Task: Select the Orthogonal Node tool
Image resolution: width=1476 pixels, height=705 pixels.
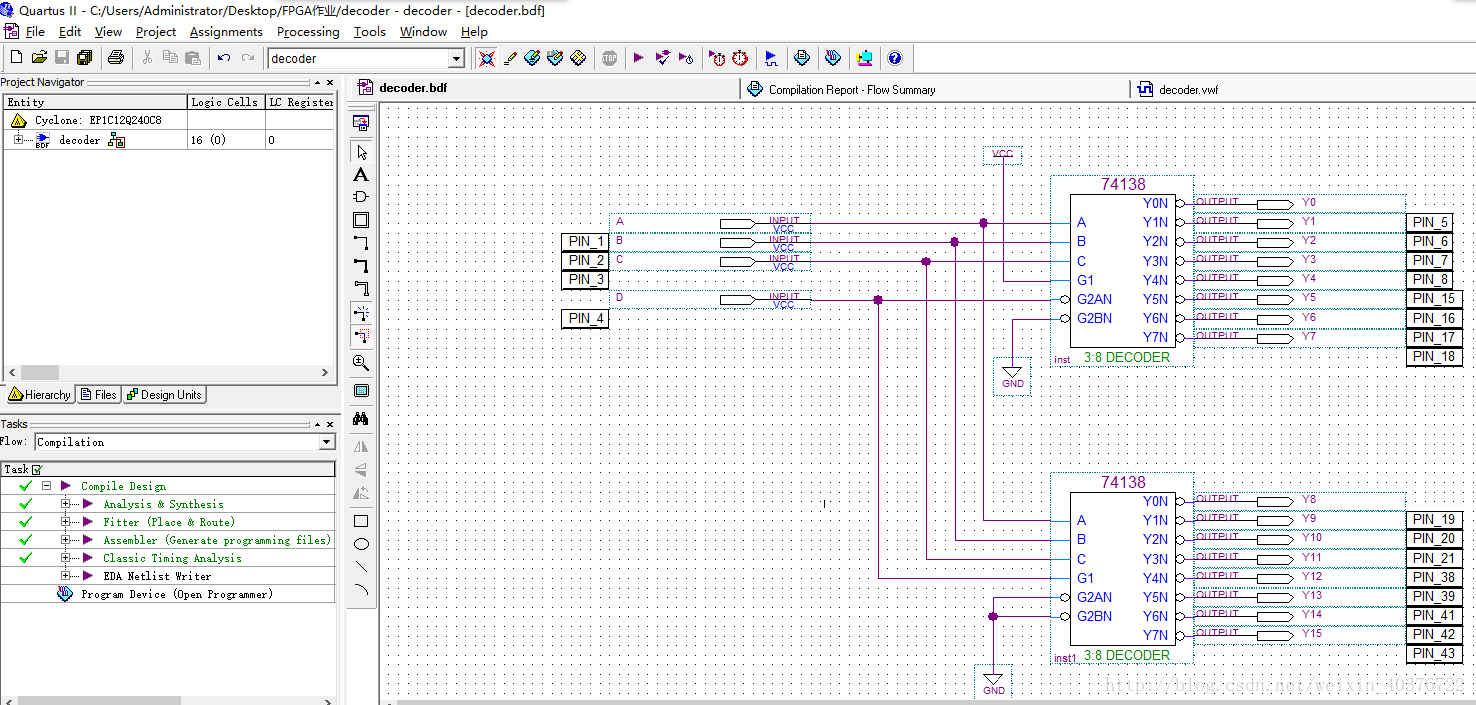Action: click(361, 243)
